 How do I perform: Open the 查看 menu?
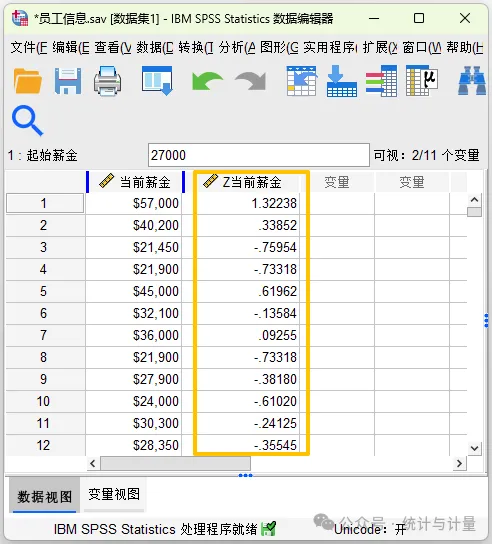pos(113,48)
